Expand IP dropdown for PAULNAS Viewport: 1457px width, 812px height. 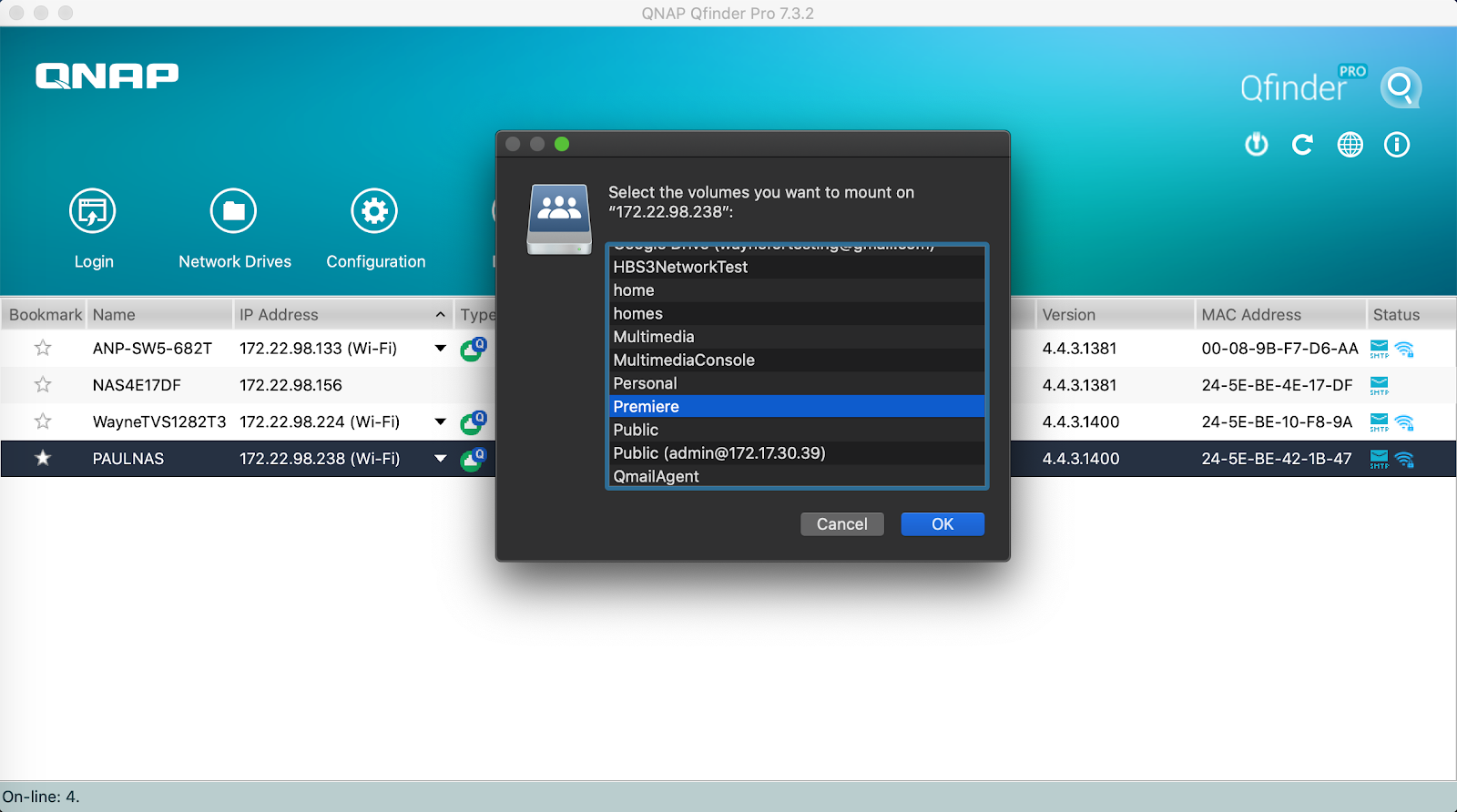[441, 458]
